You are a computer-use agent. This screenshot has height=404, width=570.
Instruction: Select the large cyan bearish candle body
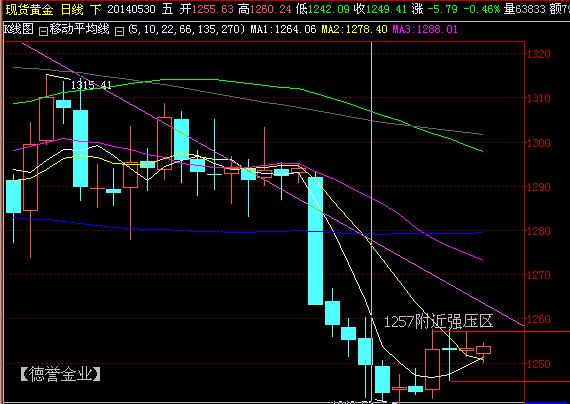(315, 241)
